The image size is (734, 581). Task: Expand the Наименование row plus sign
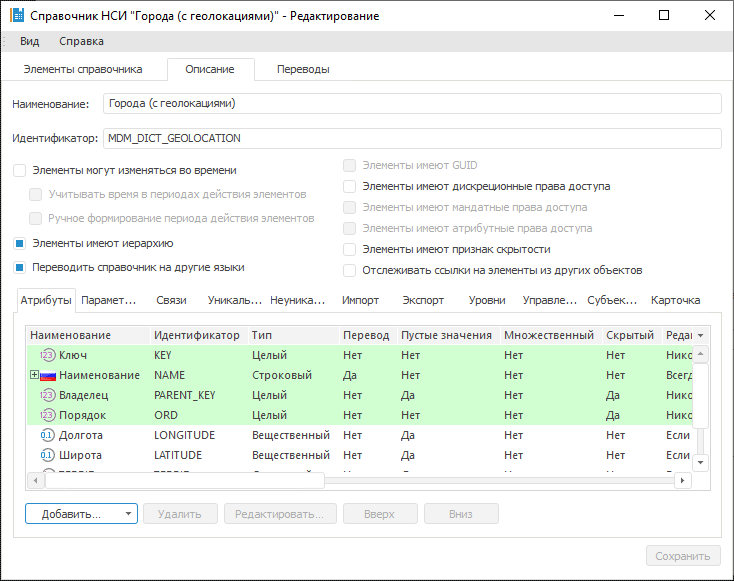33,375
